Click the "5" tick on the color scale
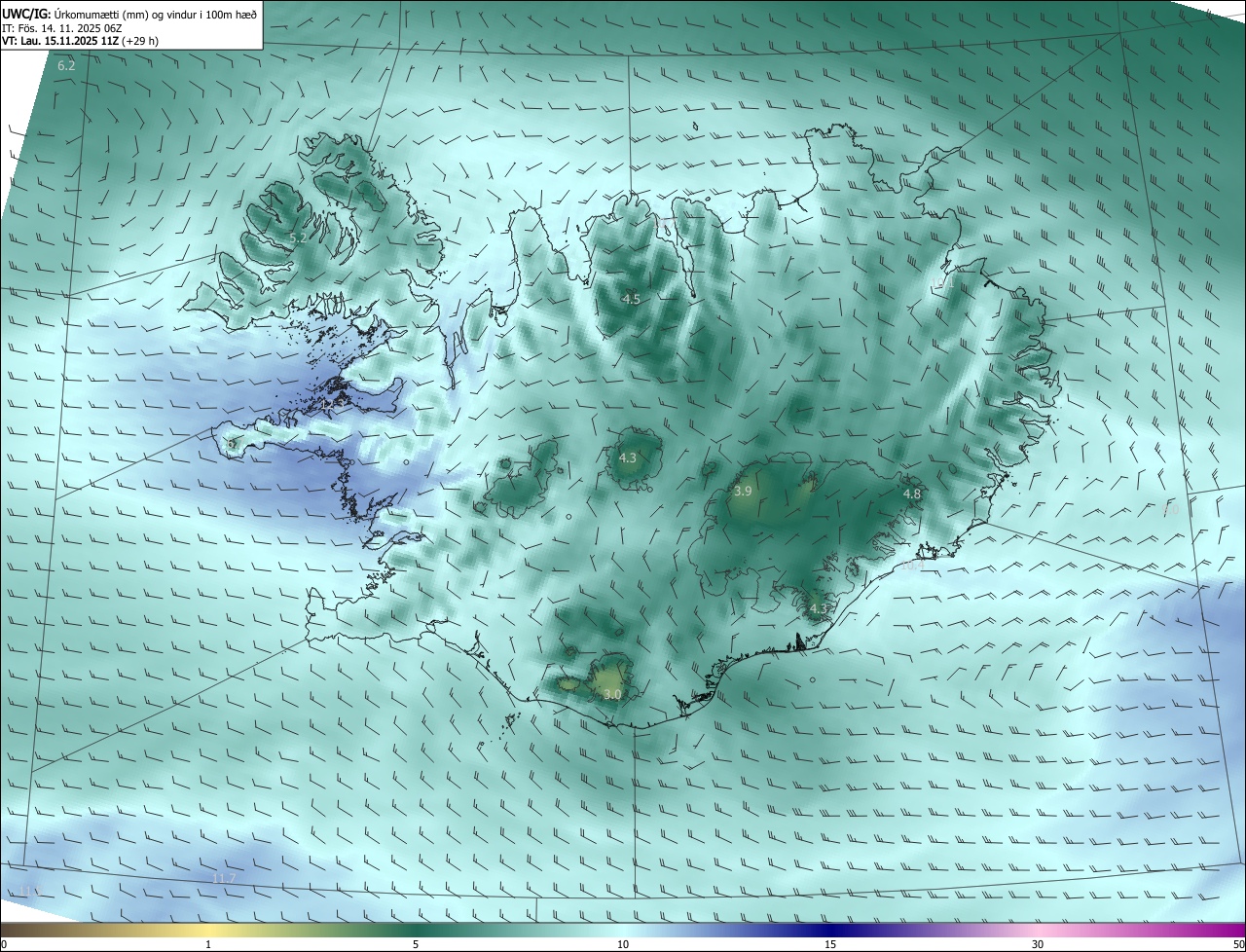The height and width of the screenshot is (952, 1246). [416, 944]
